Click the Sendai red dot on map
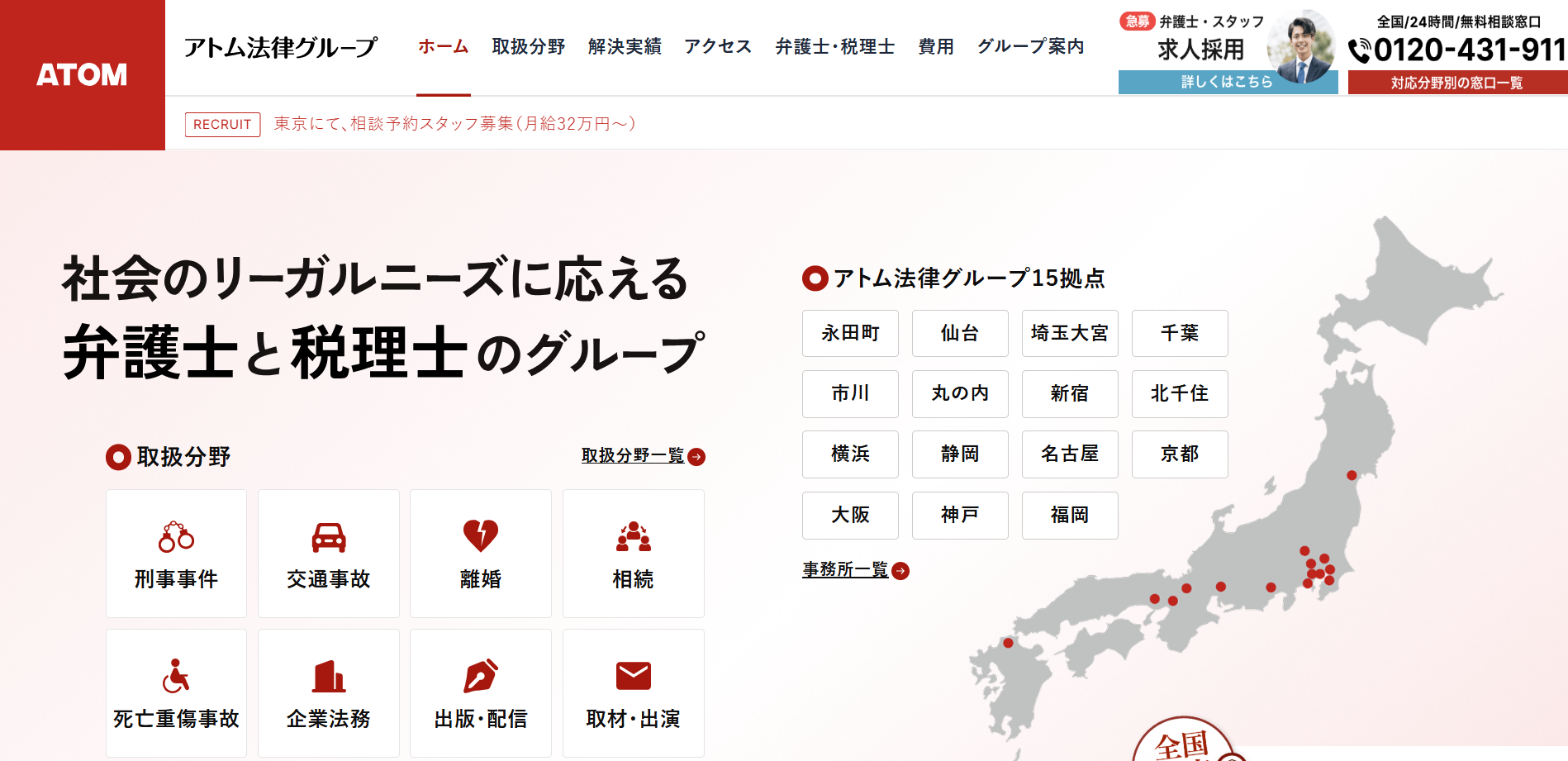Screen dimensions: 1568x761 pyautogui.click(x=1352, y=475)
